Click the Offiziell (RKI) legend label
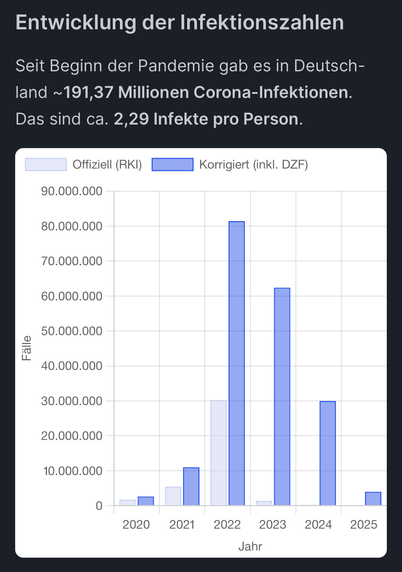The width and height of the screenshot is (402, 572). (107, 165)
